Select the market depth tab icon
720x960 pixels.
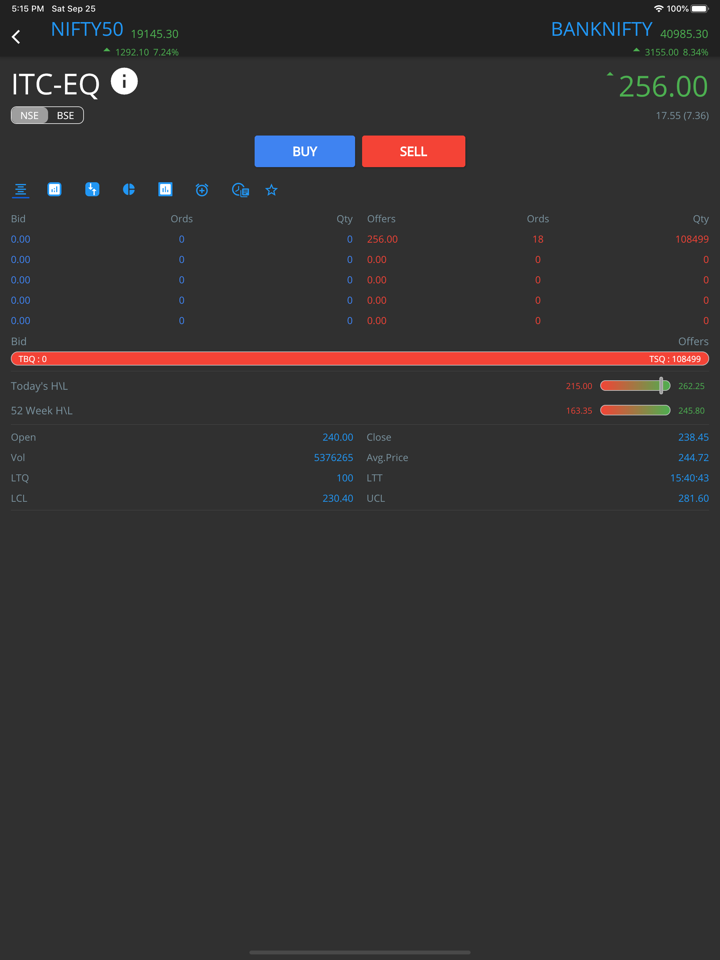20,190
